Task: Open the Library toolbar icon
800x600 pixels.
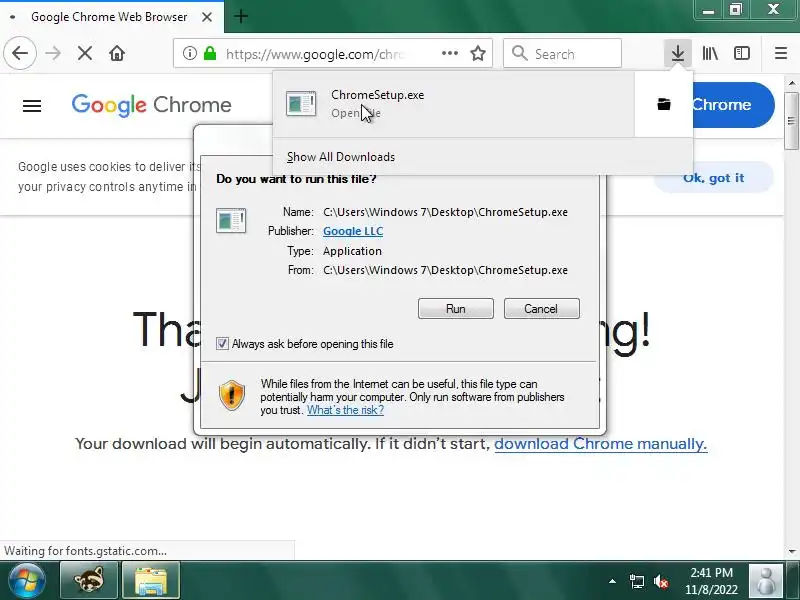Action: [x=710, y=53]
